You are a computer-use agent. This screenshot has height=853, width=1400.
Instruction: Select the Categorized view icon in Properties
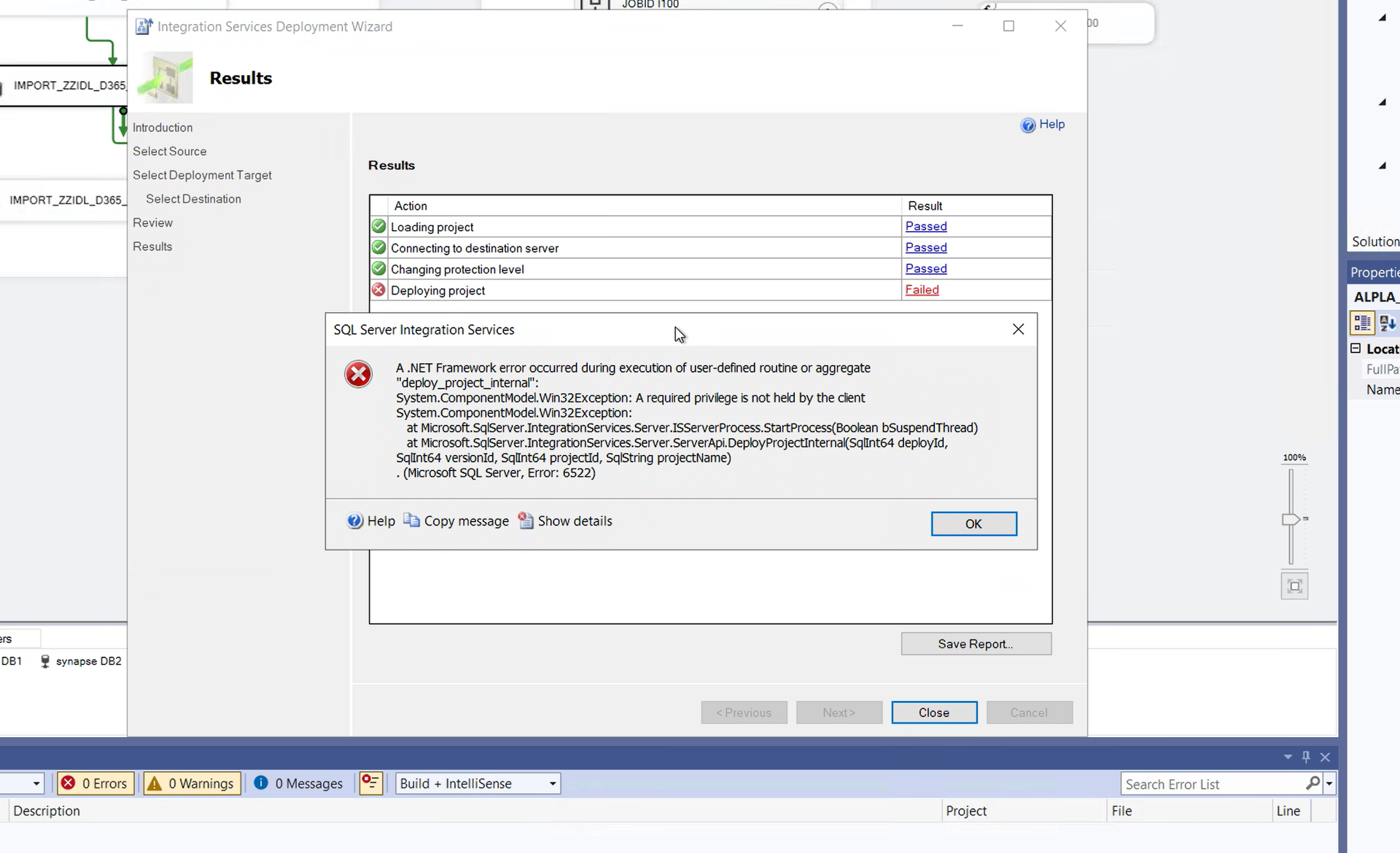(1362, 323)
